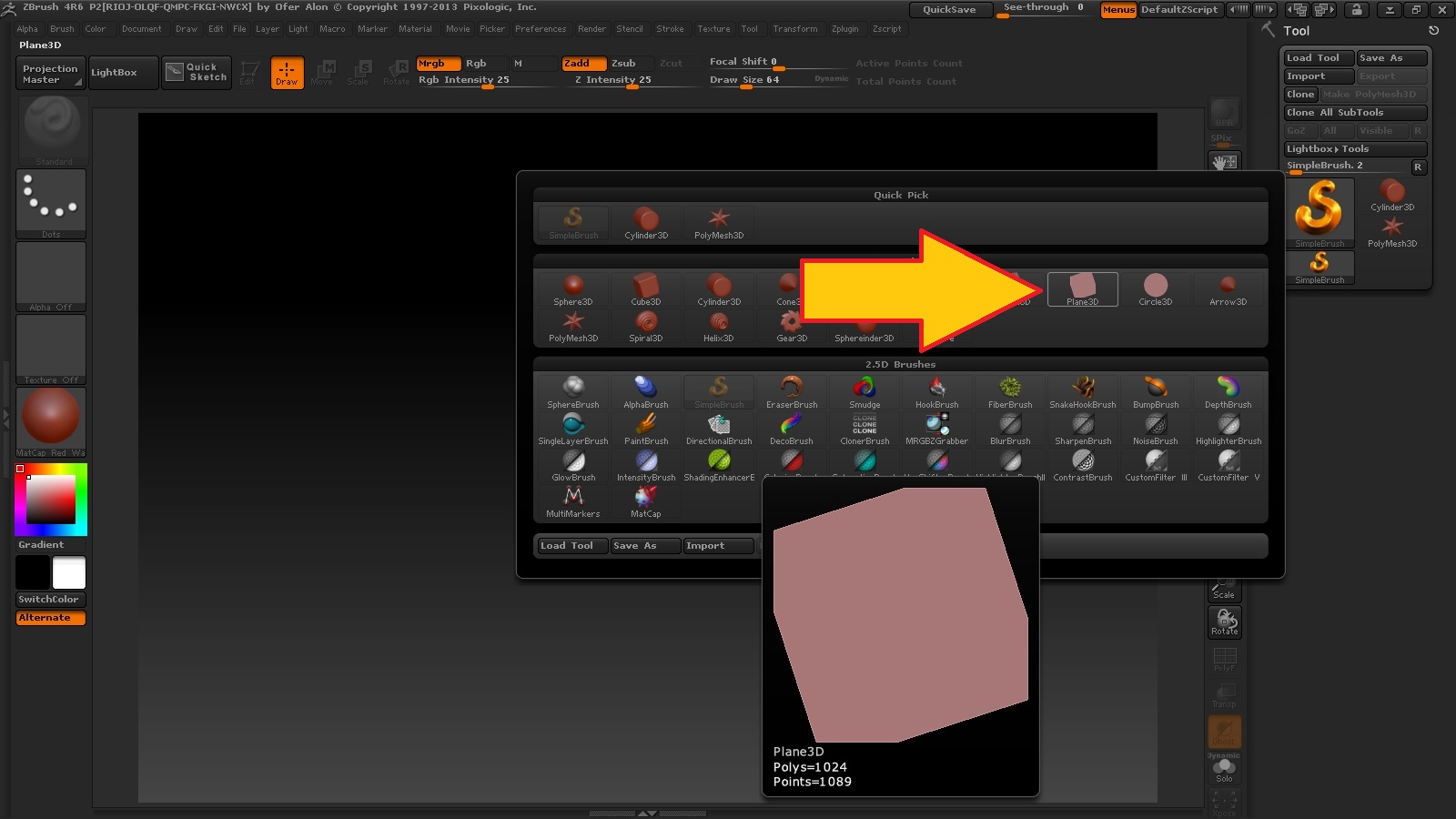Pick the PolyMesh3D star in the 3D meshes row

pos(573,326)
